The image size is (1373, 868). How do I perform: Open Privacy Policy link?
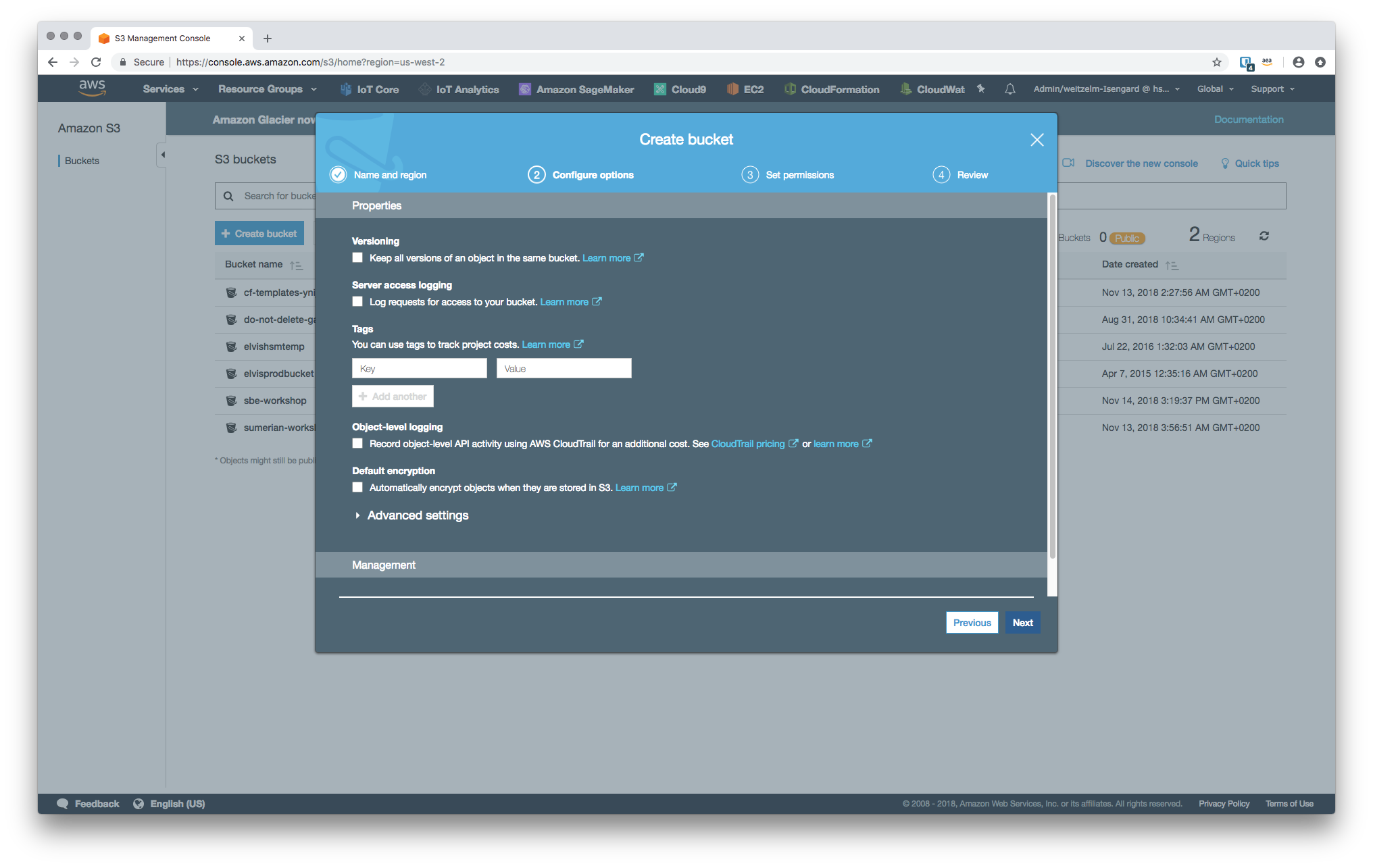(1224, 804)
